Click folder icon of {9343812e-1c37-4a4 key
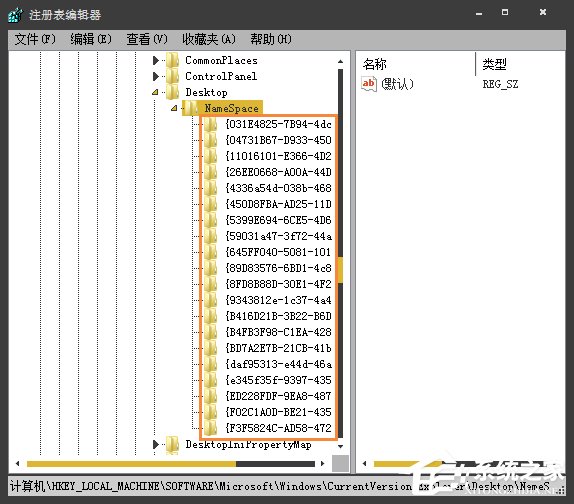 coord(210,300)
